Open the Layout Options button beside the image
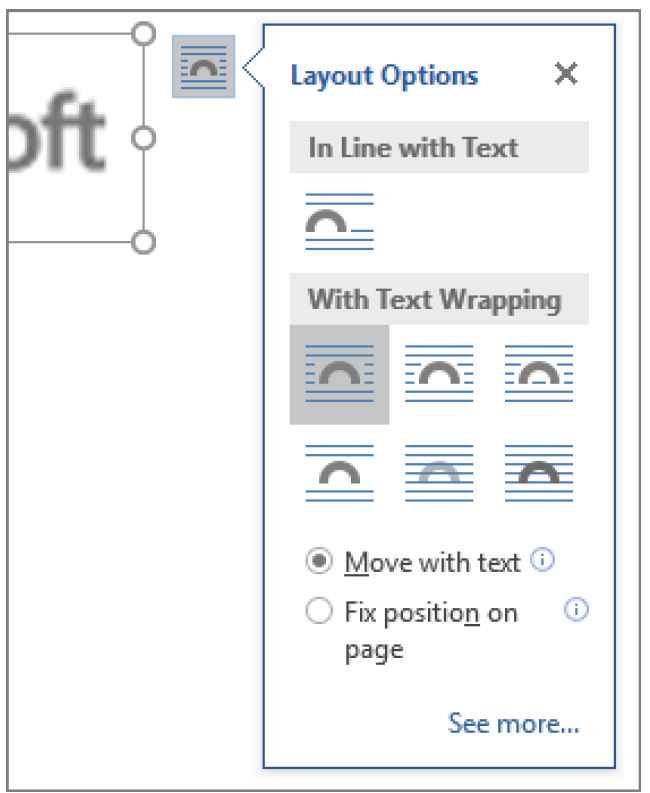Screen dimensions: 650x793 [x=203, y=66]
